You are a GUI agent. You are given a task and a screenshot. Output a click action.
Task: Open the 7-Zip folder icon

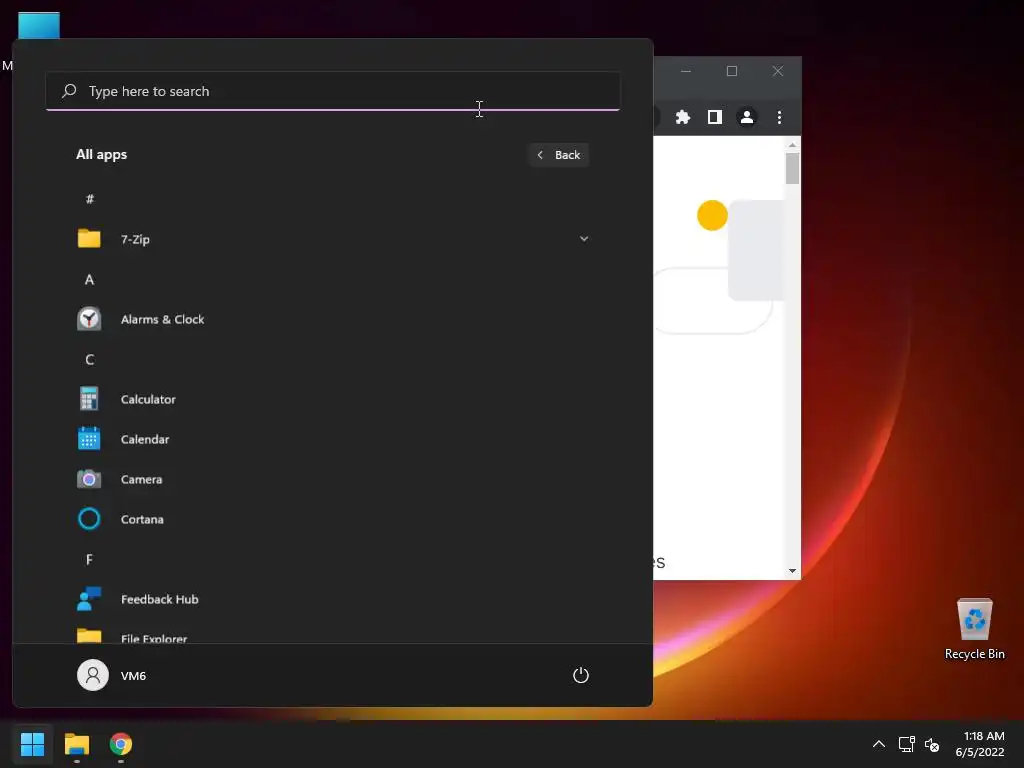point(89,239)
